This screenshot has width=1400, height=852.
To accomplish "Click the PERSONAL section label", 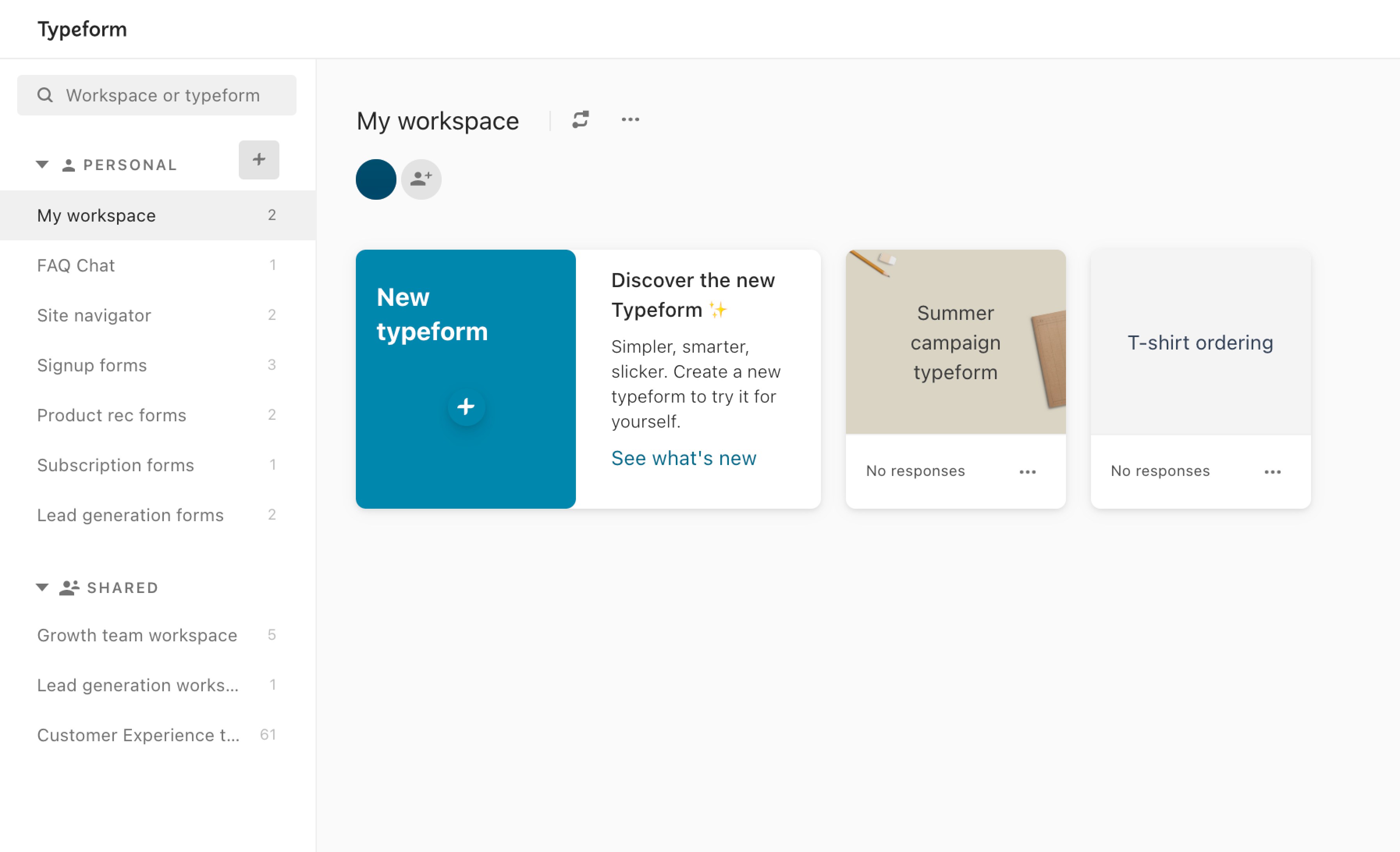I will (x=130, y=165).
